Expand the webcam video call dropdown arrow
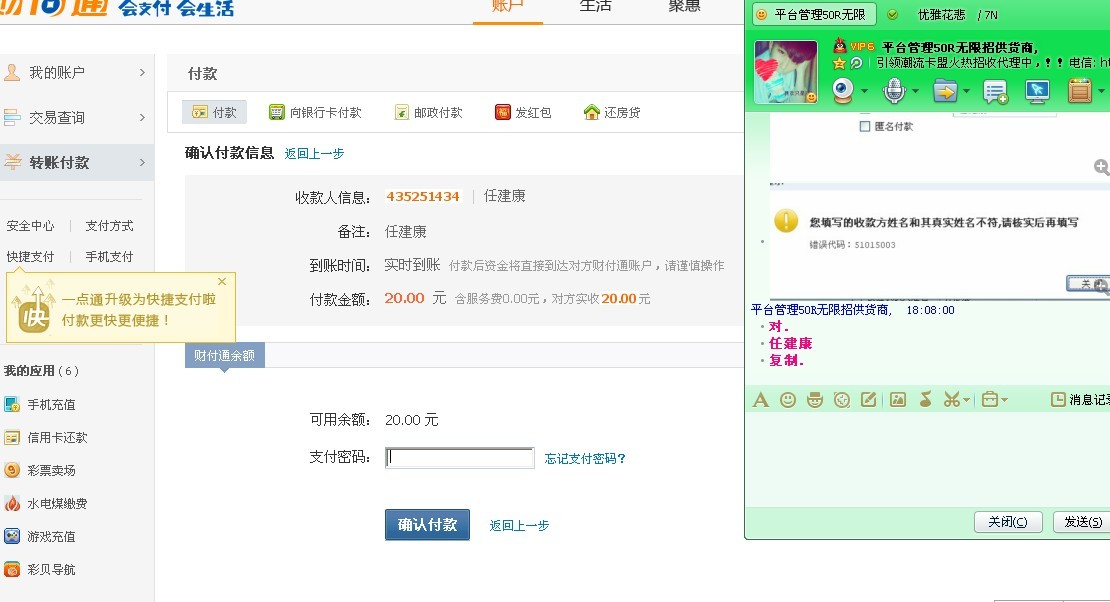 coord(864,91)
